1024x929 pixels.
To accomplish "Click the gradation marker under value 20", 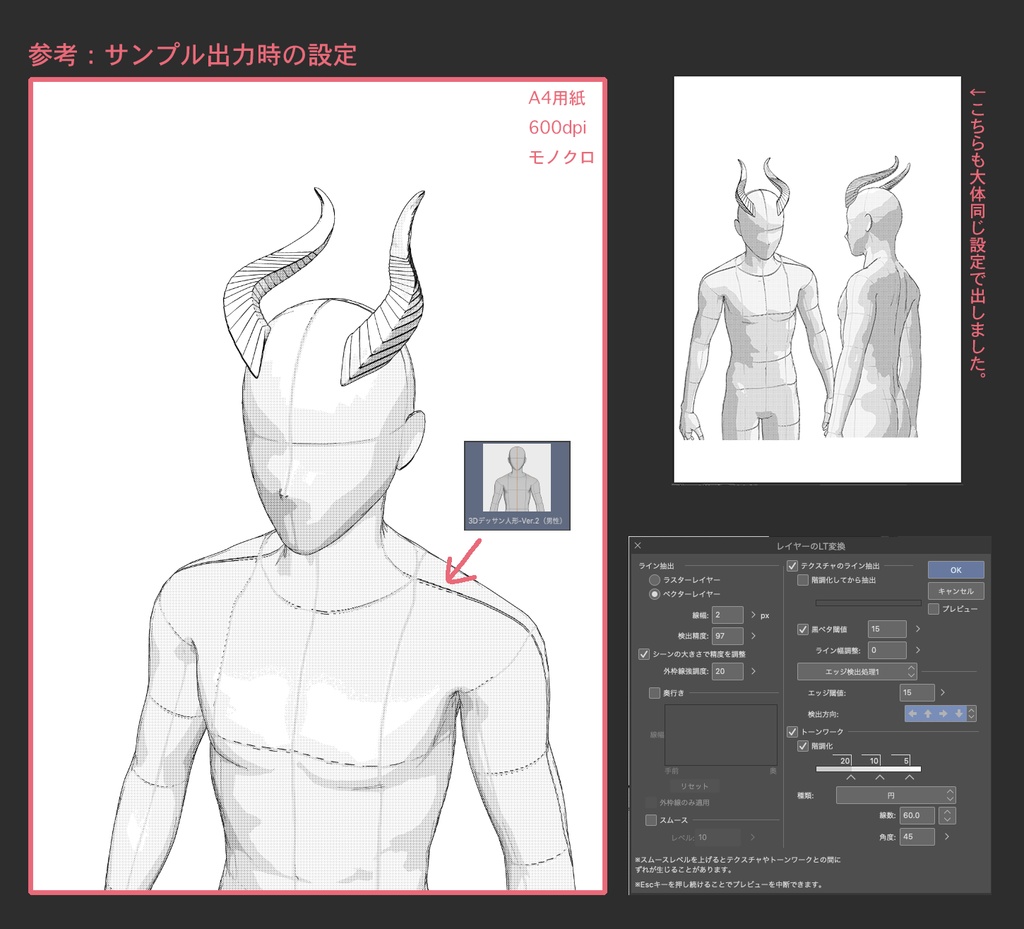I will [x=850, y=778].
